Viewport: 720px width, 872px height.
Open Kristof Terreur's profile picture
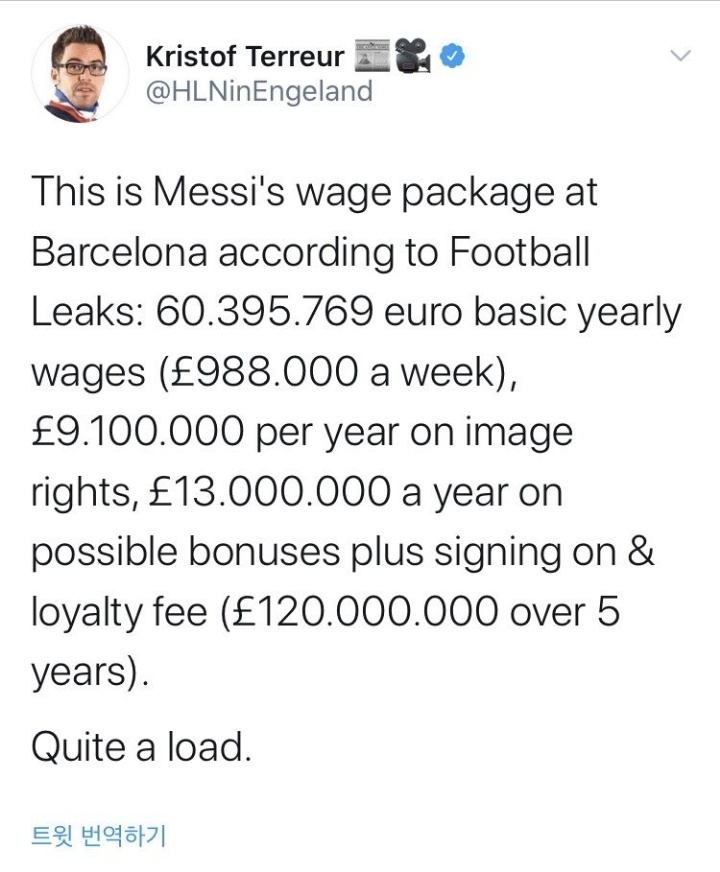coord(80,73)
